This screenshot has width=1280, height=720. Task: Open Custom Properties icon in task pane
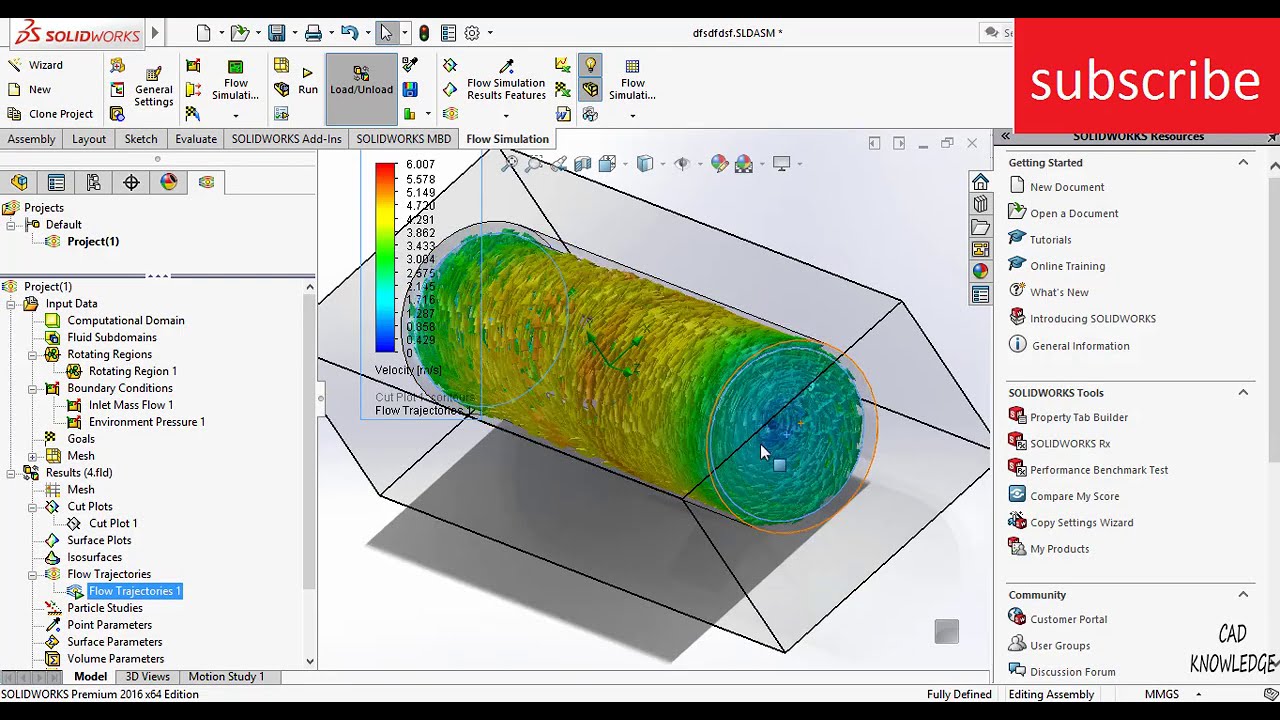980,295
